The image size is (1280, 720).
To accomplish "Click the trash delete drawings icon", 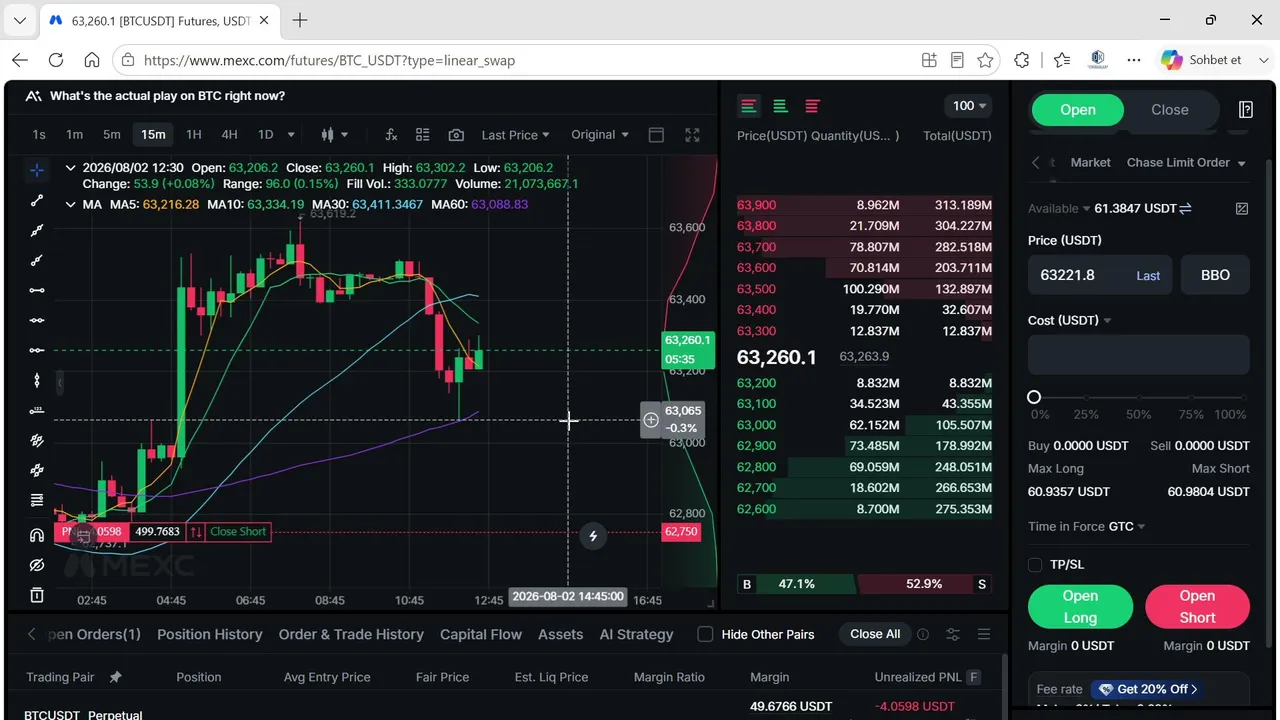I will pyautogui.click(x=37, y=595).
